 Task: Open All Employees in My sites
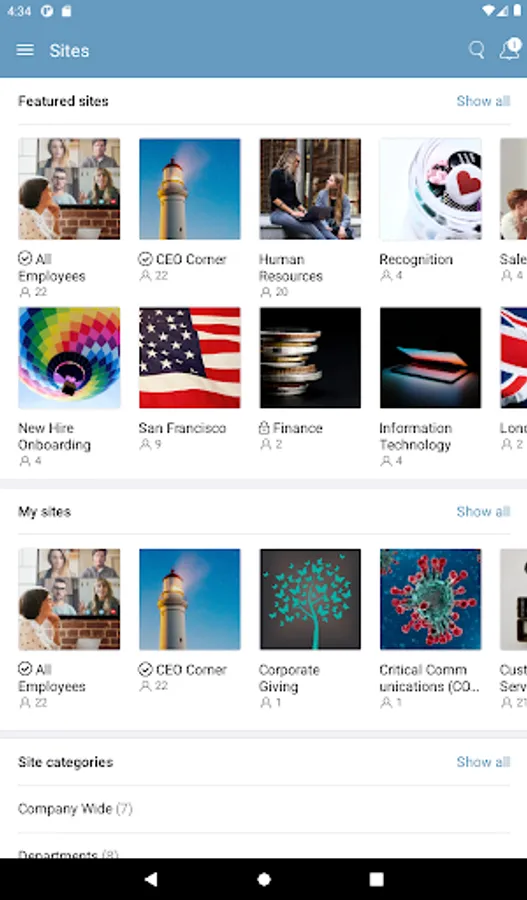pos(69,599)
